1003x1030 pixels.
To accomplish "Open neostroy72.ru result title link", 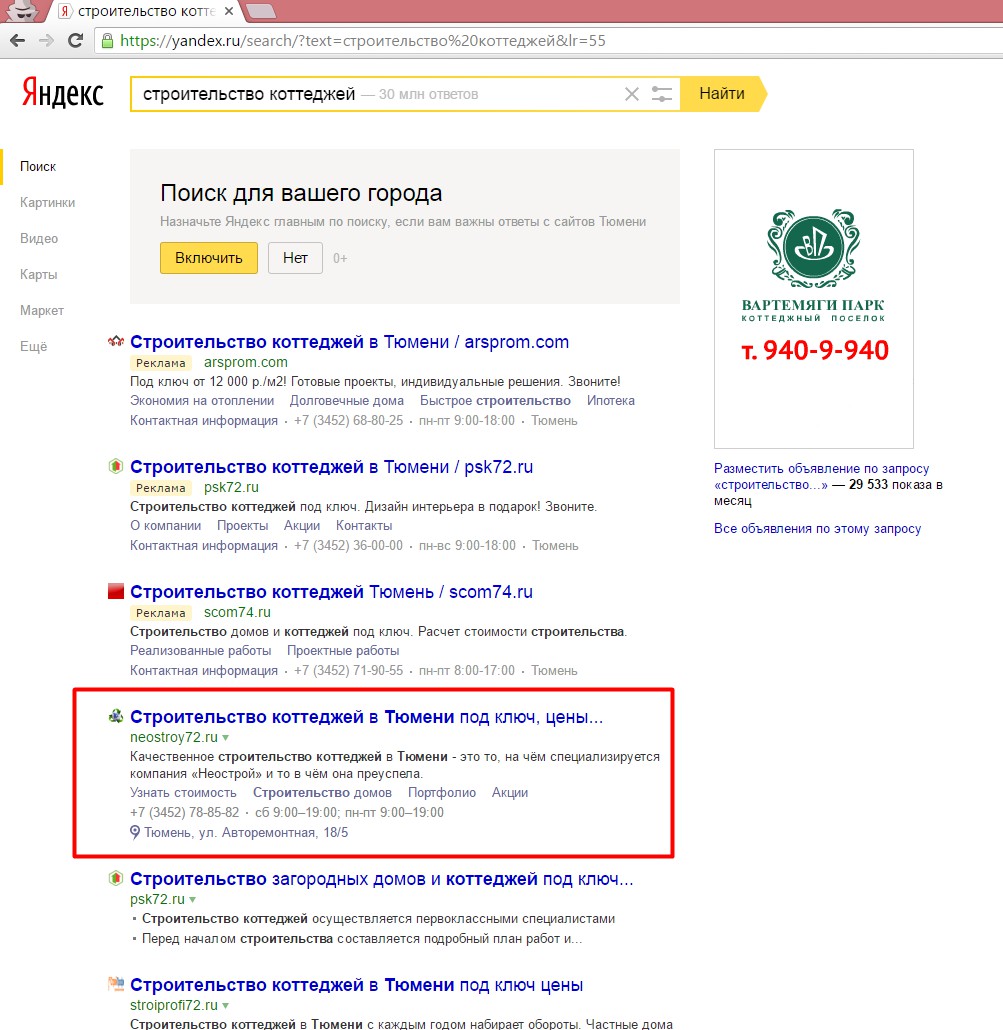I will (367, 717).
